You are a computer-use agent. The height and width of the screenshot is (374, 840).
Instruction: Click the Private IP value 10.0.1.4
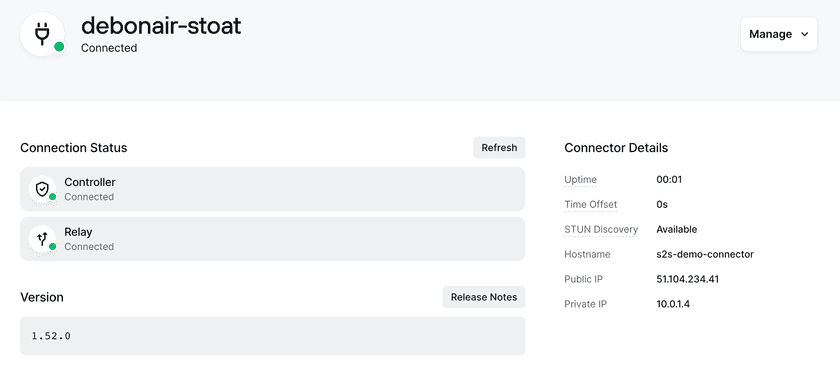pos(673,304)
